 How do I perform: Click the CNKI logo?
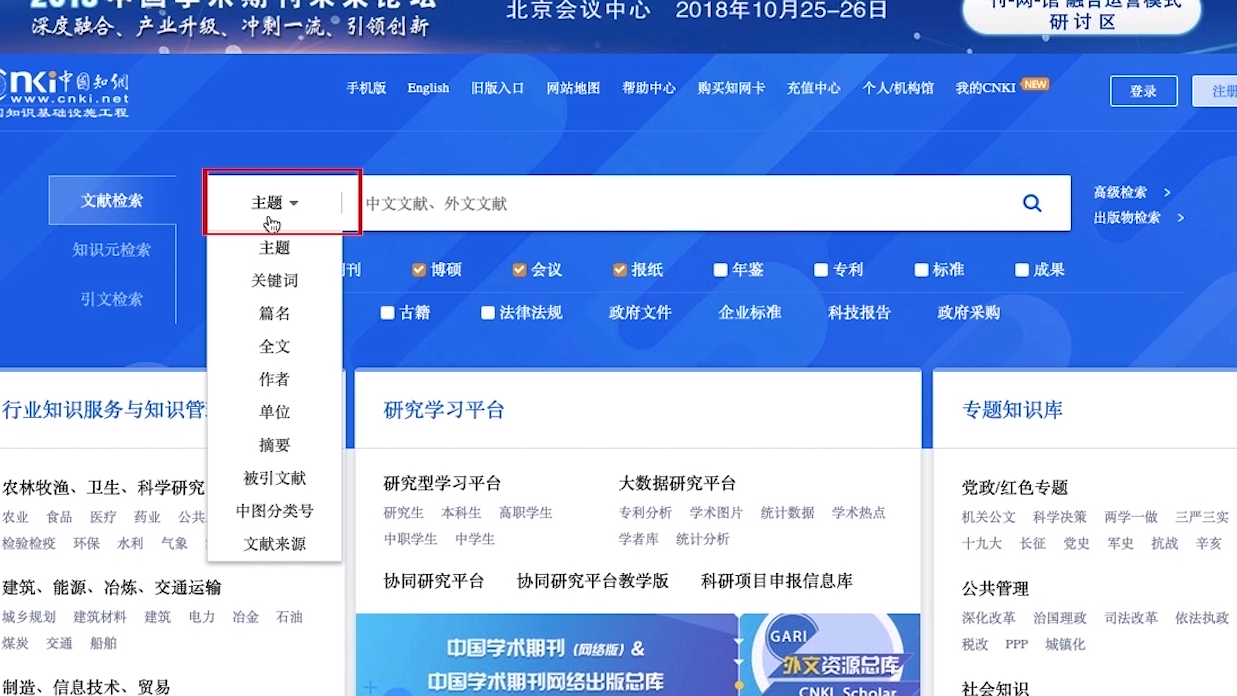click(64, 94)
